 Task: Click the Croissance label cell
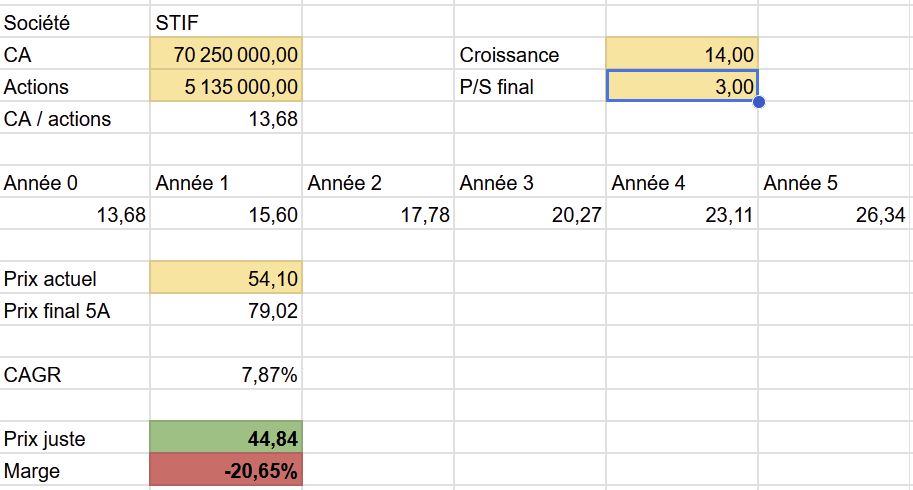530,54
